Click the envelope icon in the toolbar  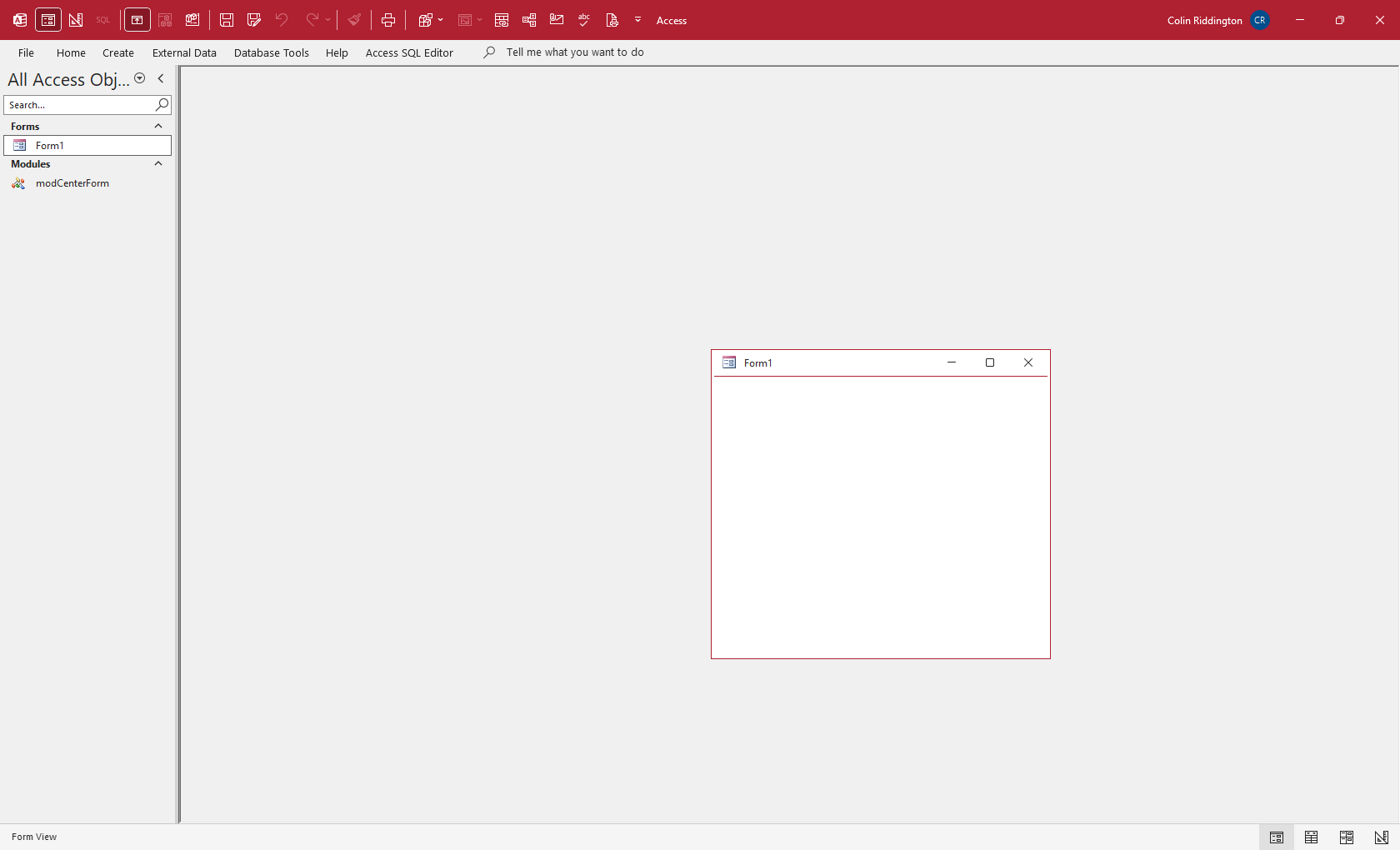[x=557, y=20]
